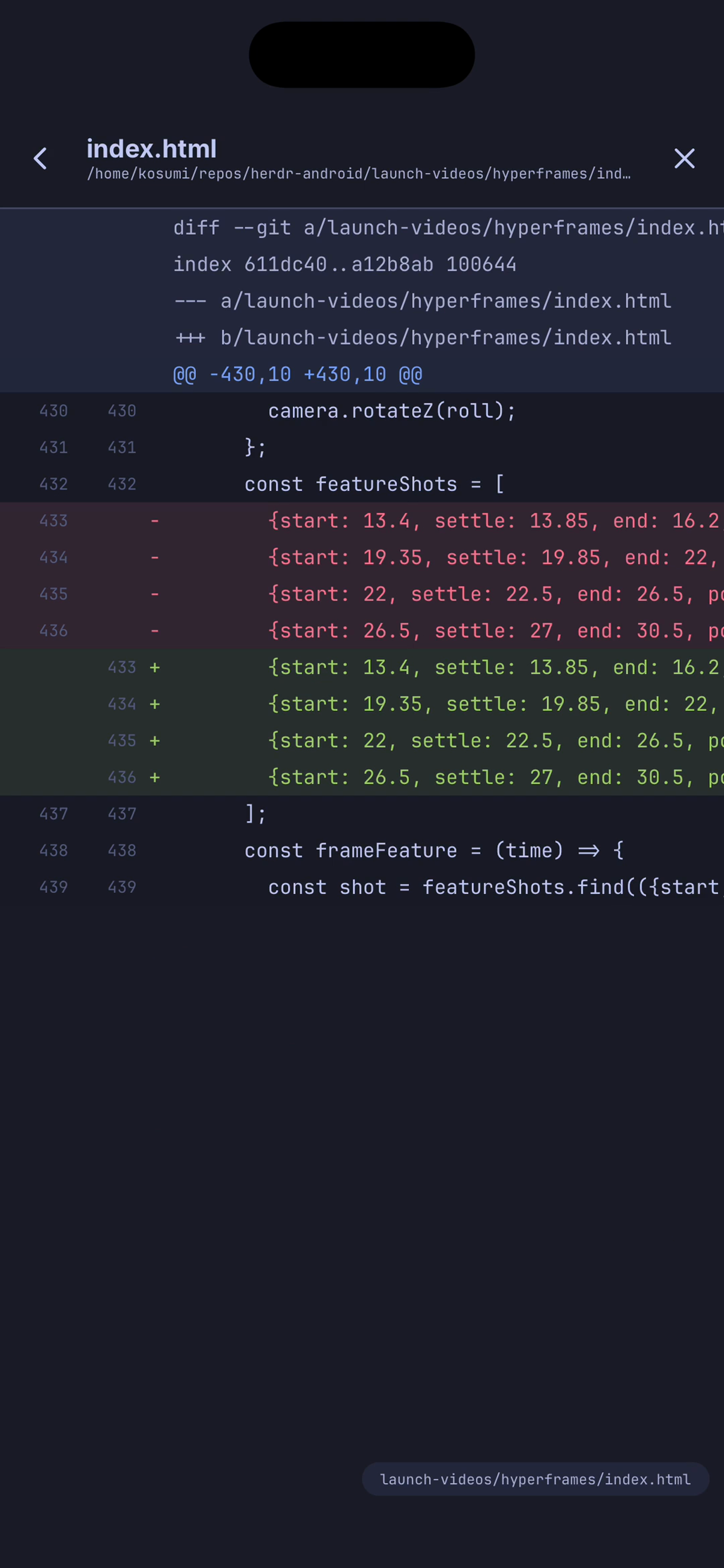Tap the minus marker on removed line 433

click(x=154, y=520)
